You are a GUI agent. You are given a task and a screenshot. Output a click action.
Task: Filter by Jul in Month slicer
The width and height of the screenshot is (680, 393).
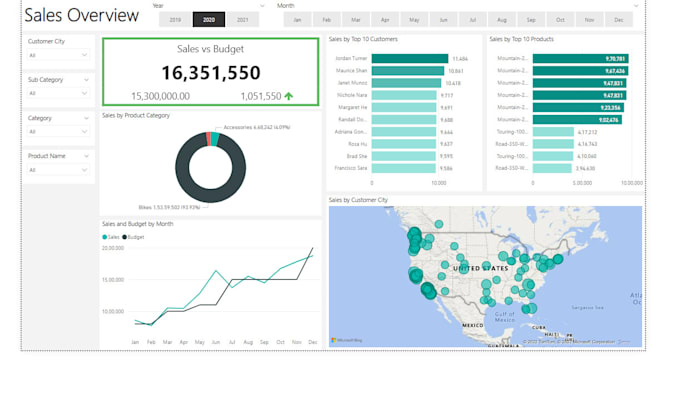[x=473, y=20]
